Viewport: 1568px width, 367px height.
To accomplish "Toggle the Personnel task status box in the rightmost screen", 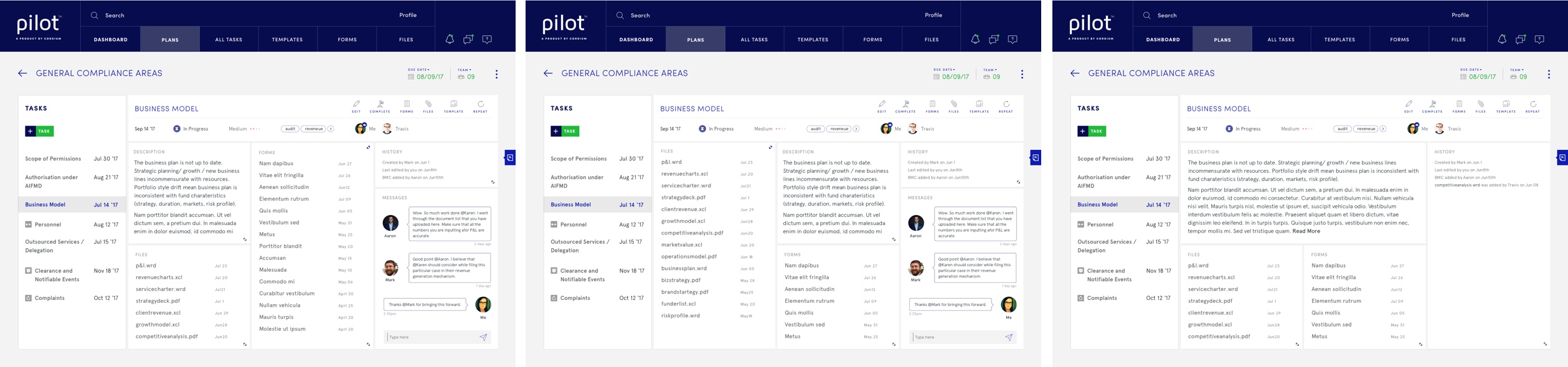I will [x=1081, y=225].
